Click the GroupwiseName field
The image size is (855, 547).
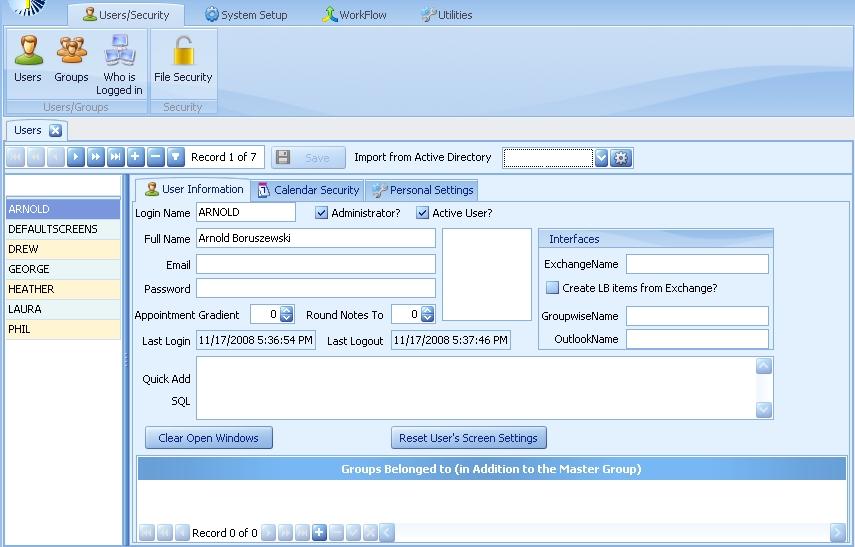pyautogui.click(x=697, y=316)
